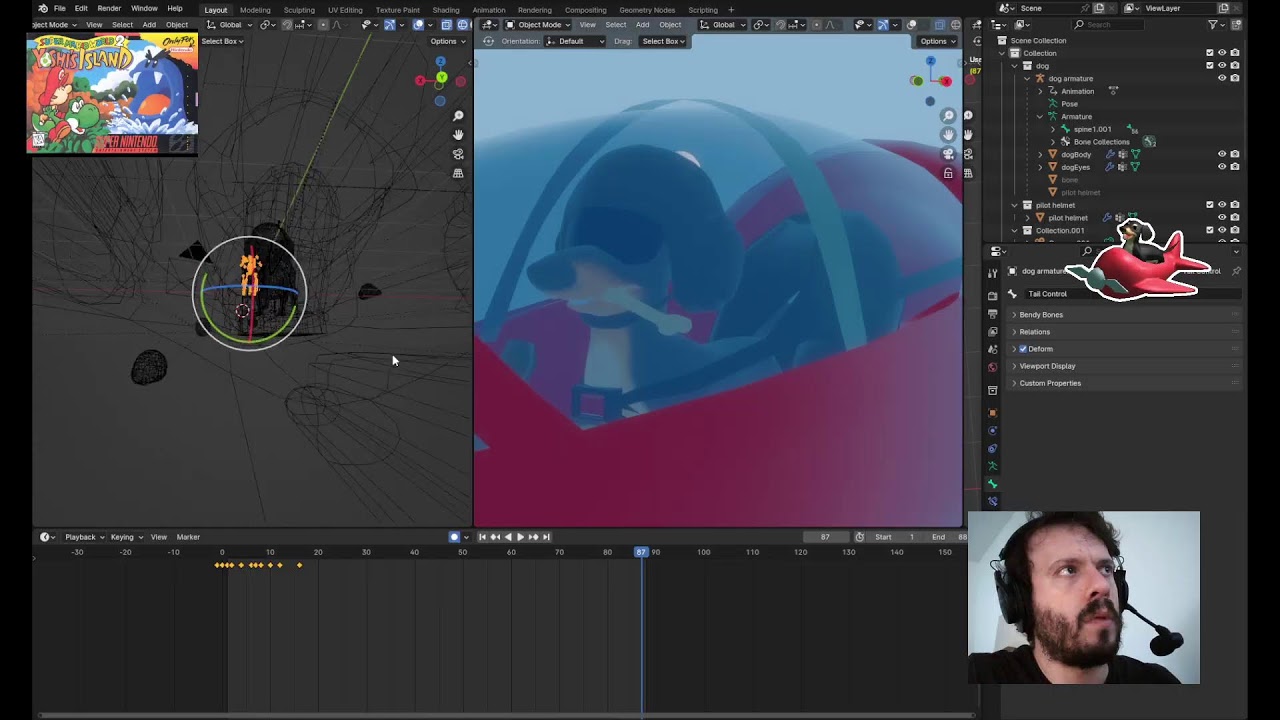Disable dogBody in renders

click(x=1235, y=154)
